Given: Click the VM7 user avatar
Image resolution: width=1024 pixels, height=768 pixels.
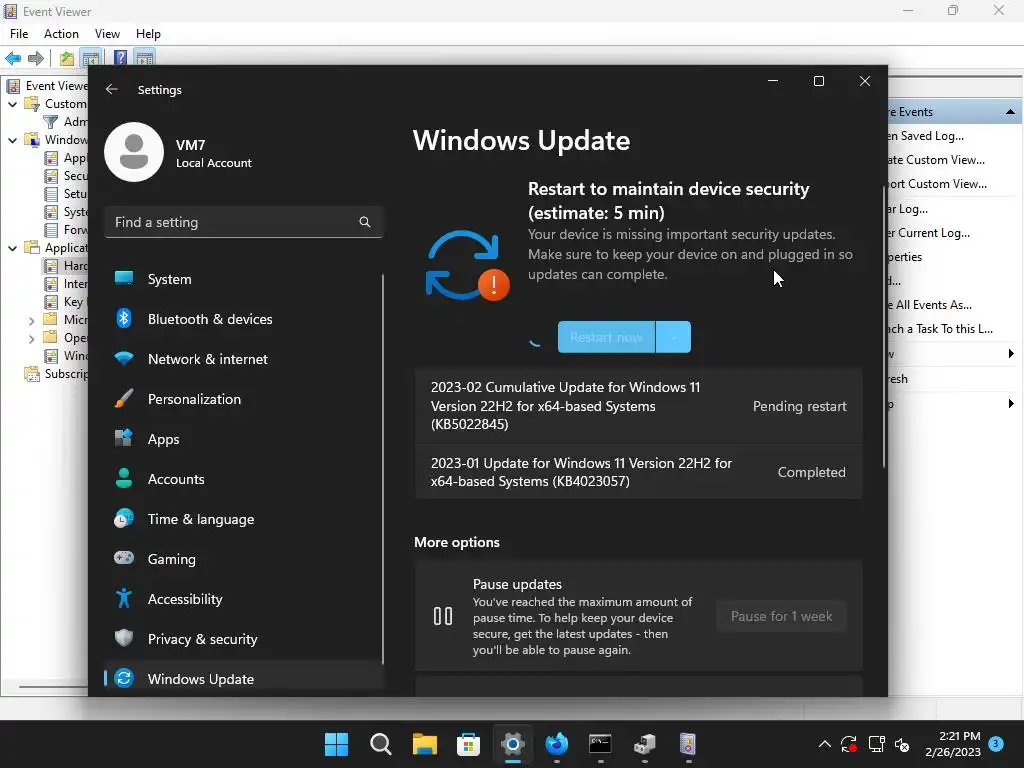Looking at the screenshot, I should click(134, 152).
